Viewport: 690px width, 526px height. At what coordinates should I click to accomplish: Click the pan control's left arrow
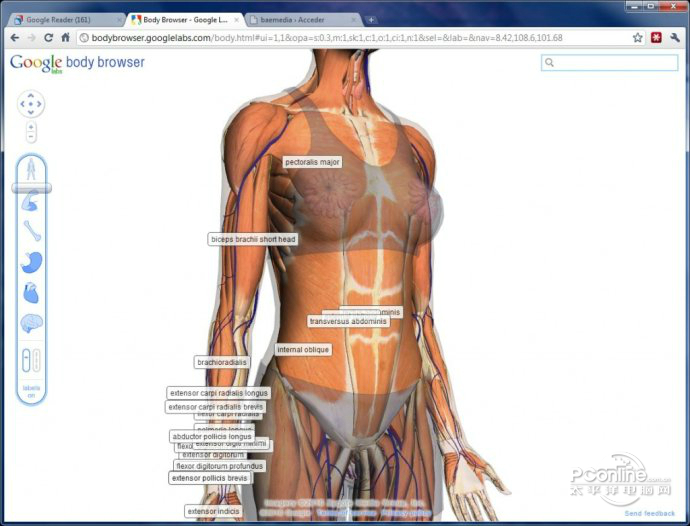22,104
